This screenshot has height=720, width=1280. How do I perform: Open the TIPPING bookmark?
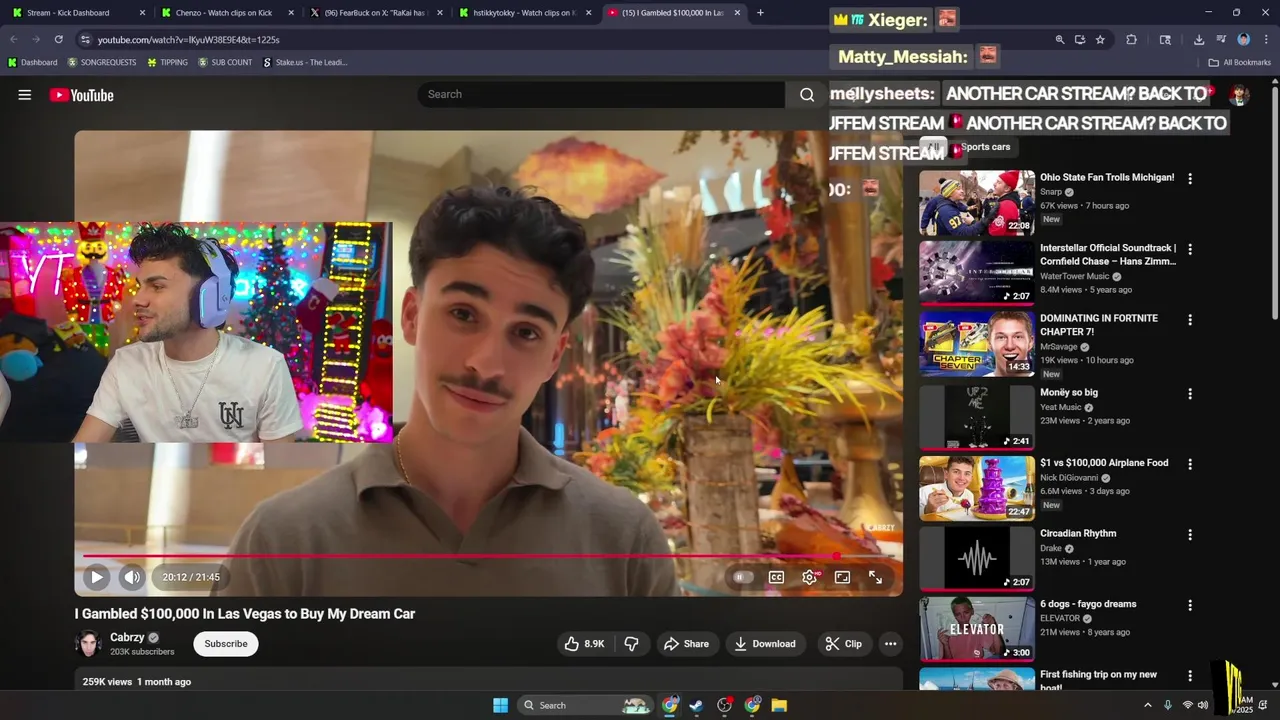click(x=167, y=62)
